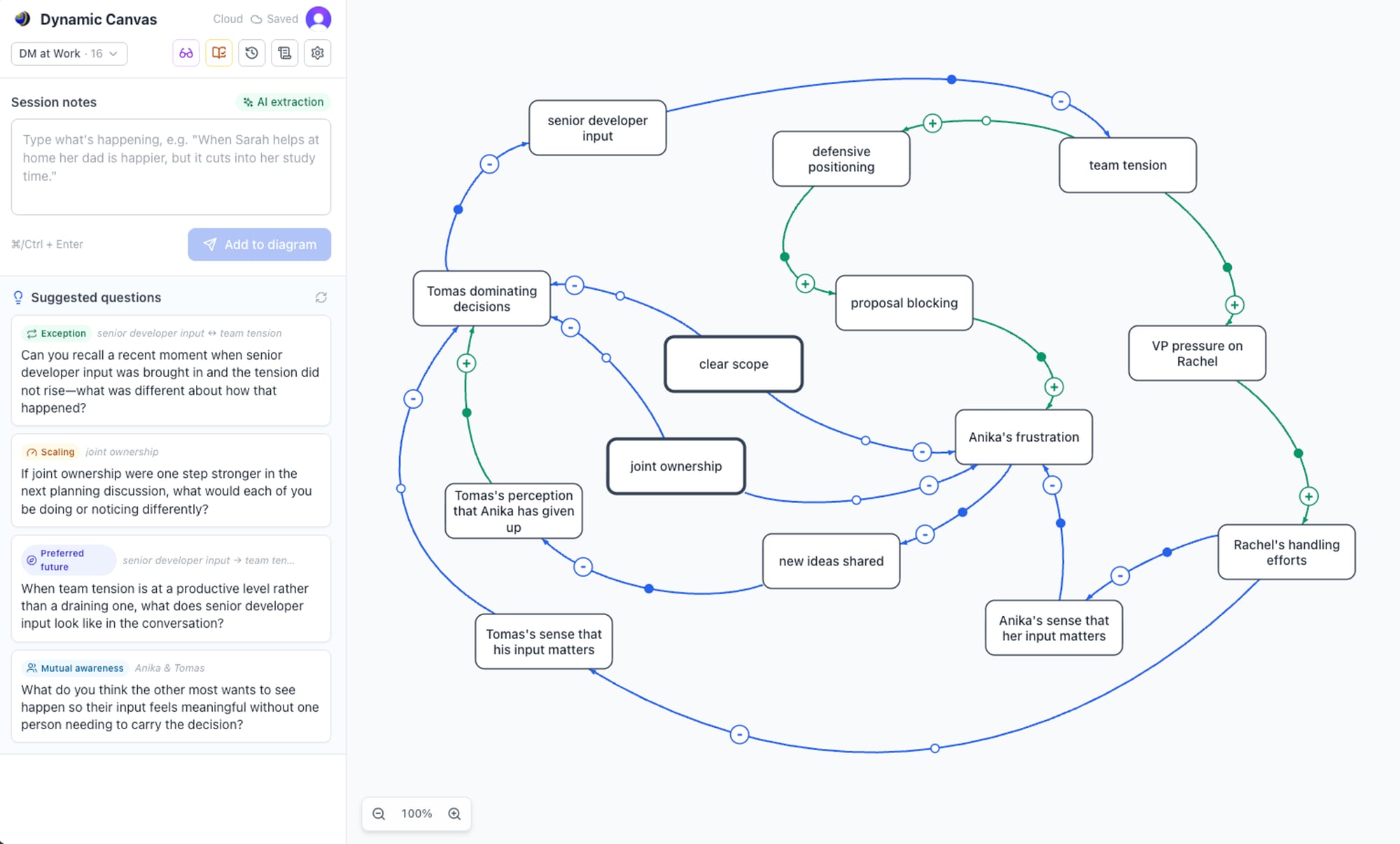Click the AI extraction badge
The height and width of the screenshot is (844, 1400).
click(x=283, y=102)
